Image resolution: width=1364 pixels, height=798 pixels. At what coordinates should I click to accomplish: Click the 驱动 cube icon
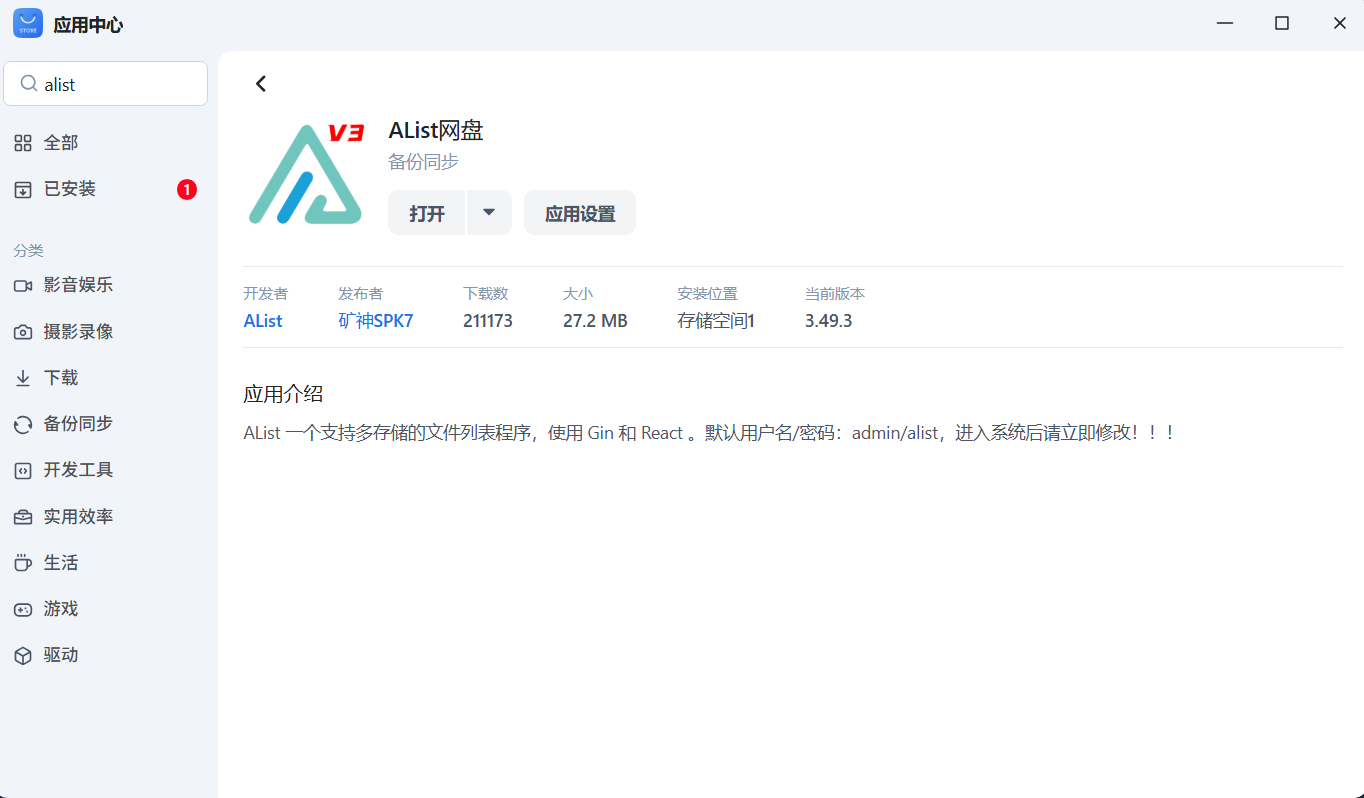[23, 655]
